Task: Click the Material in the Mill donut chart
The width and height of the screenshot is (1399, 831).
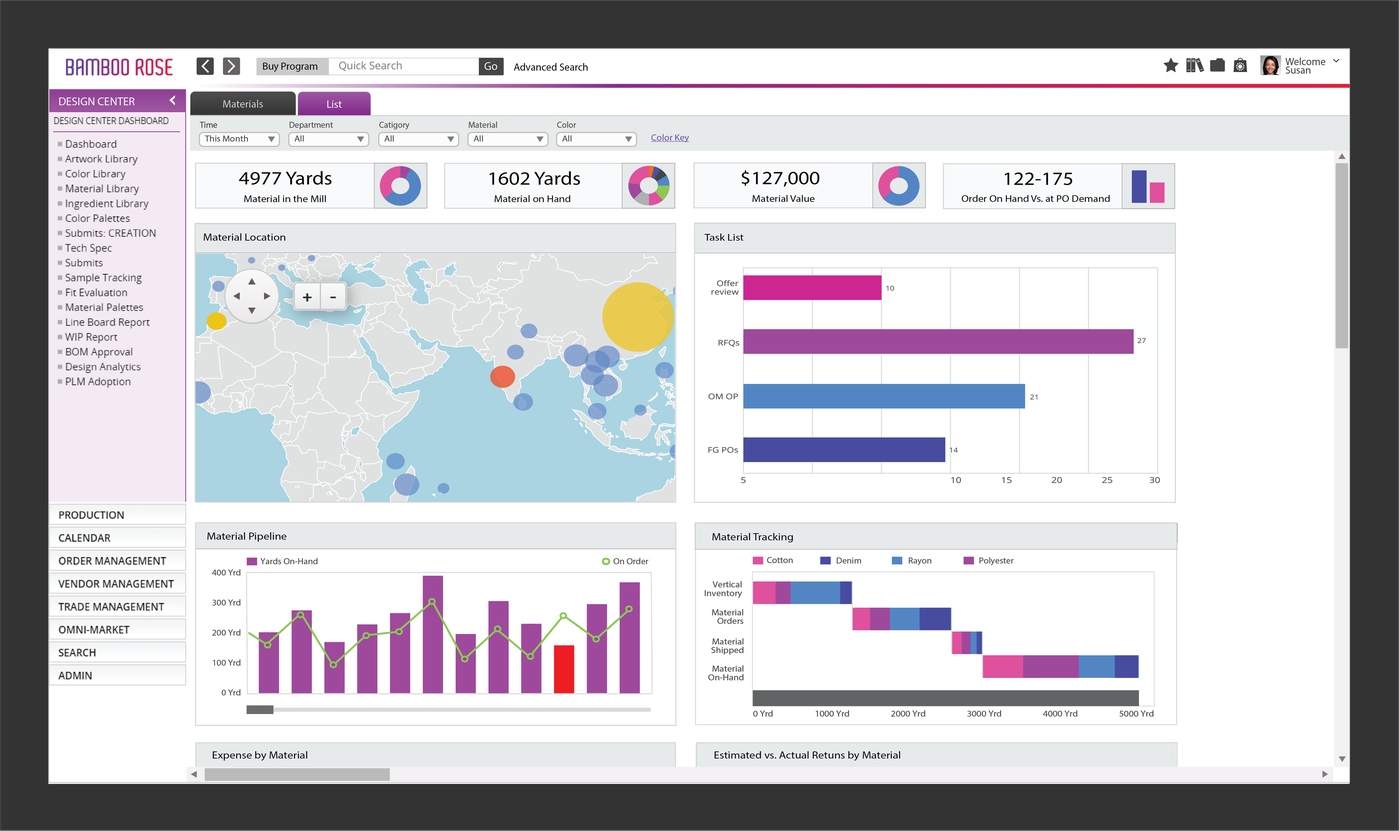Action: pos(400,186)
